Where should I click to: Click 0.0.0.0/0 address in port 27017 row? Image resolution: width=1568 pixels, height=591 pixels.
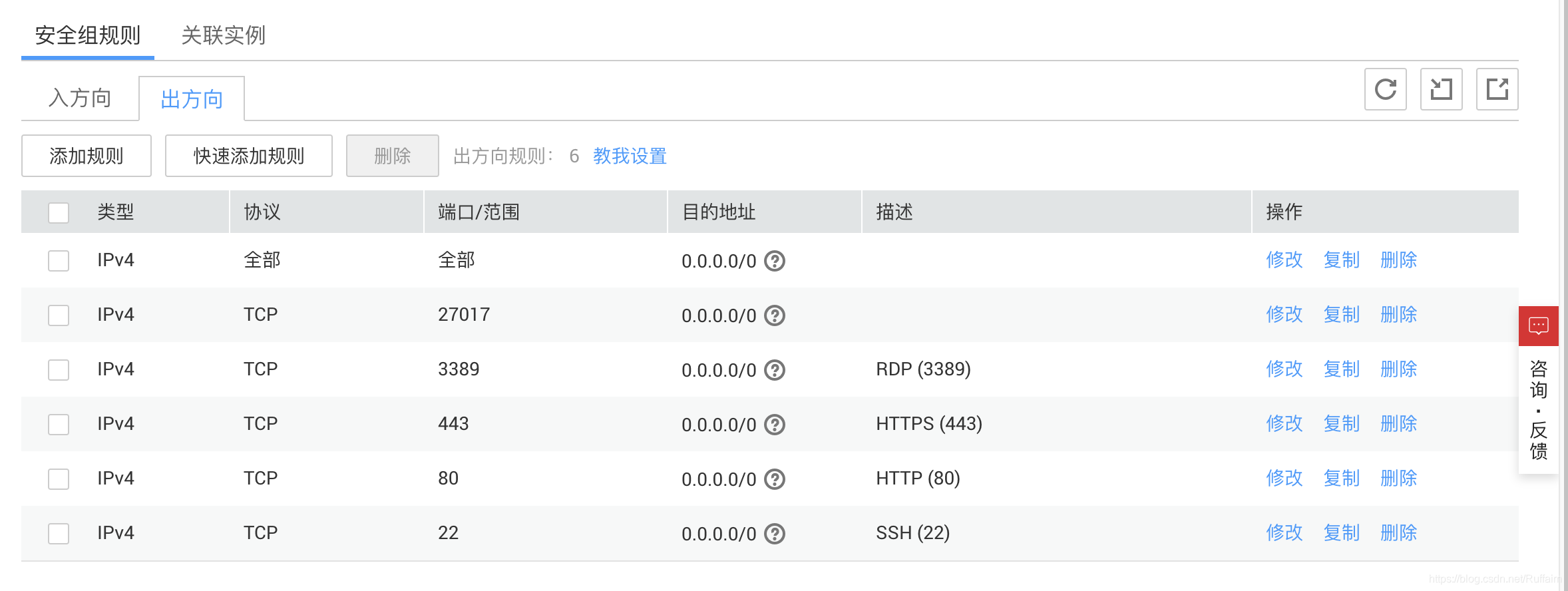point(719,315)
